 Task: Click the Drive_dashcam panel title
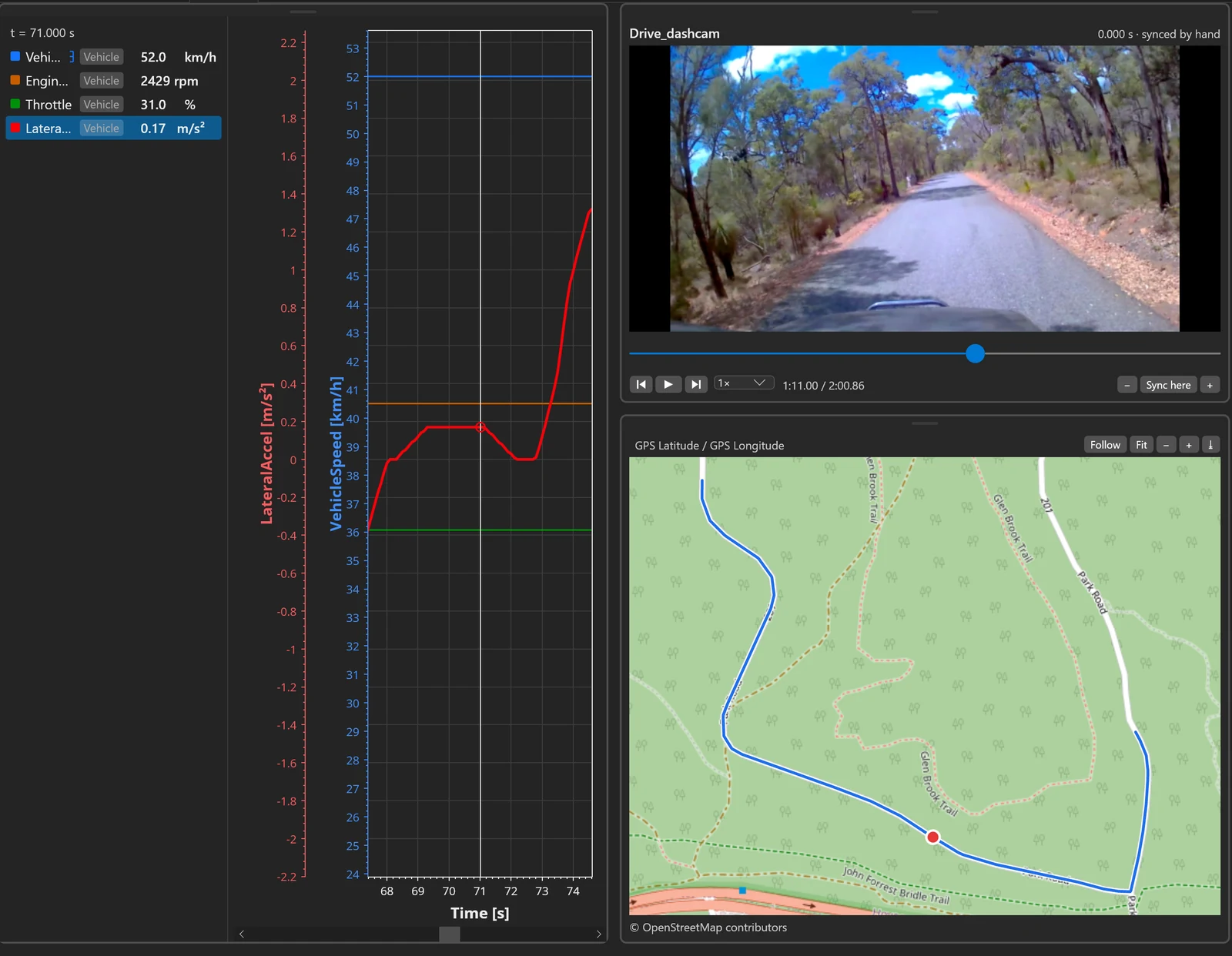[675, 34]
